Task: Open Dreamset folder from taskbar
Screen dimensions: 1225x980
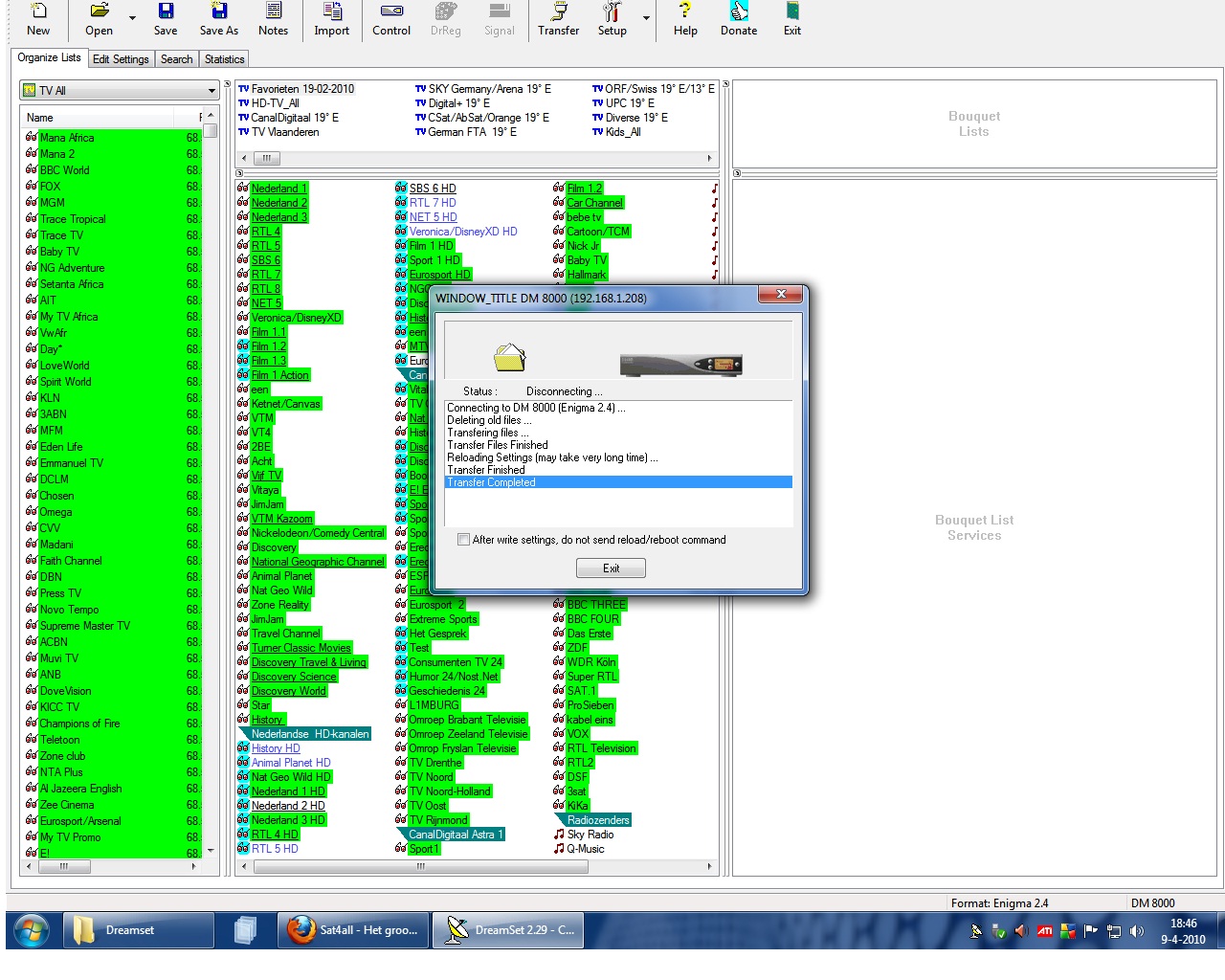Action: (139, 930)
